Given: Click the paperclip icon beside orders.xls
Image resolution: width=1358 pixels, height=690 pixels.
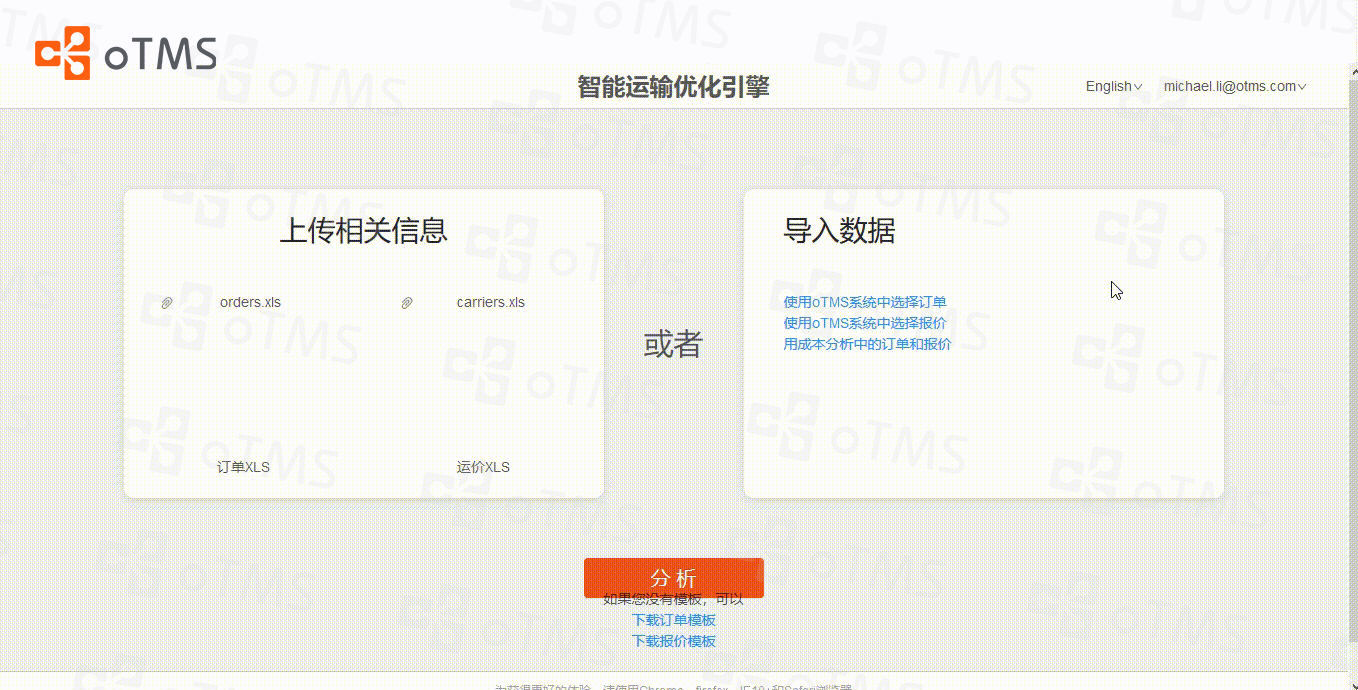Looking at the screenshot, I should 167,303.
